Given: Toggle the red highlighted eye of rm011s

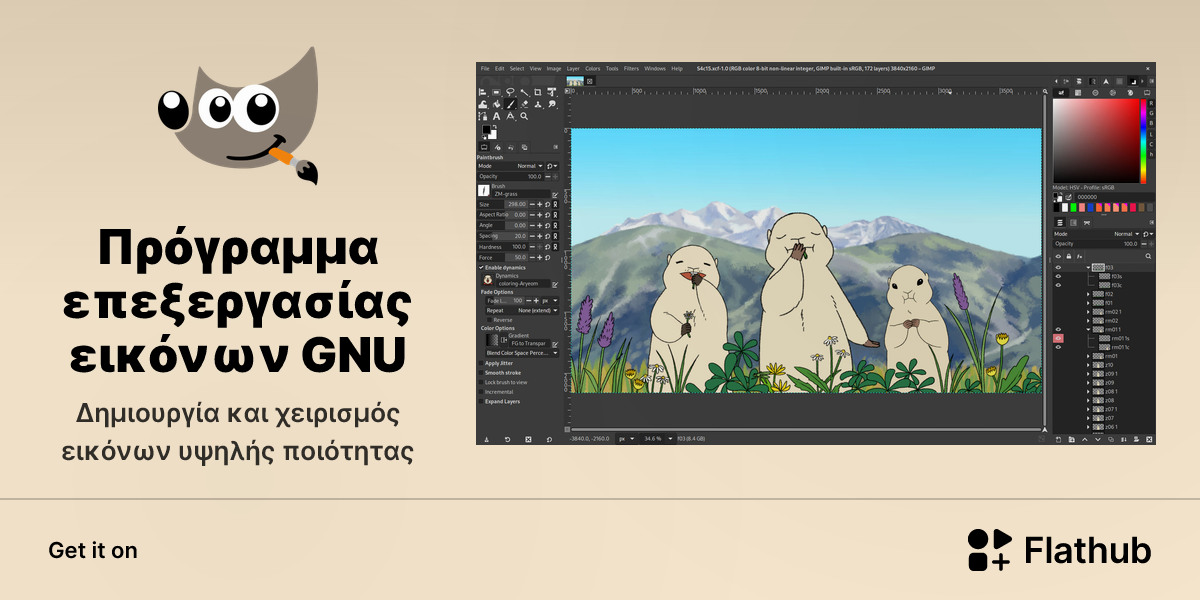Looking at the screenshot, I should pos(1058,338).
